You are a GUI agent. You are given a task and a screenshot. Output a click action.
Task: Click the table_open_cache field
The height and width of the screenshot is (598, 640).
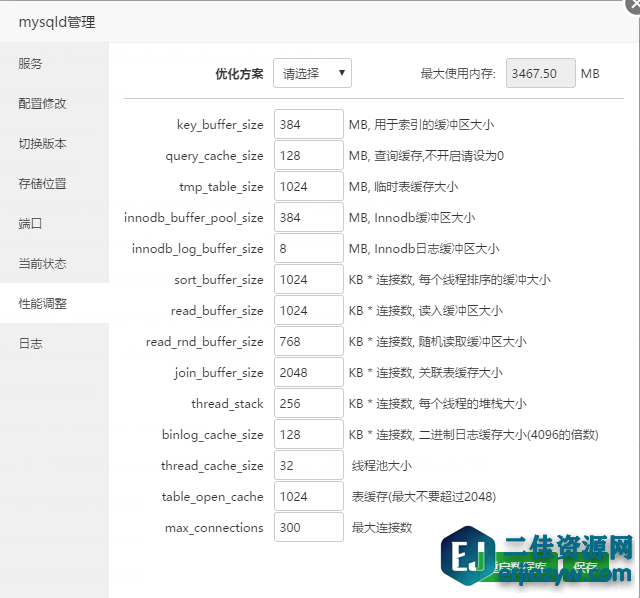[x=309, y=496]
